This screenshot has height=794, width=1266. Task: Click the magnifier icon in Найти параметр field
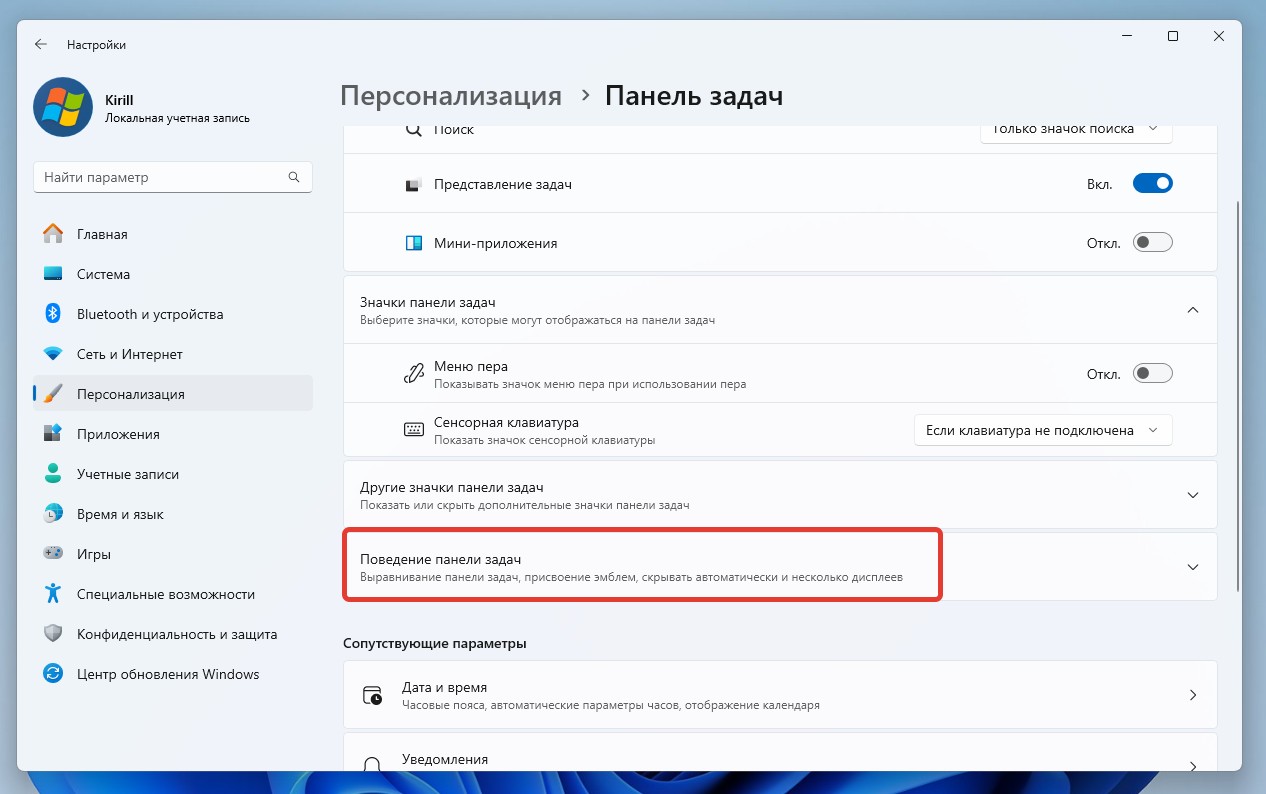pos(294,177)
